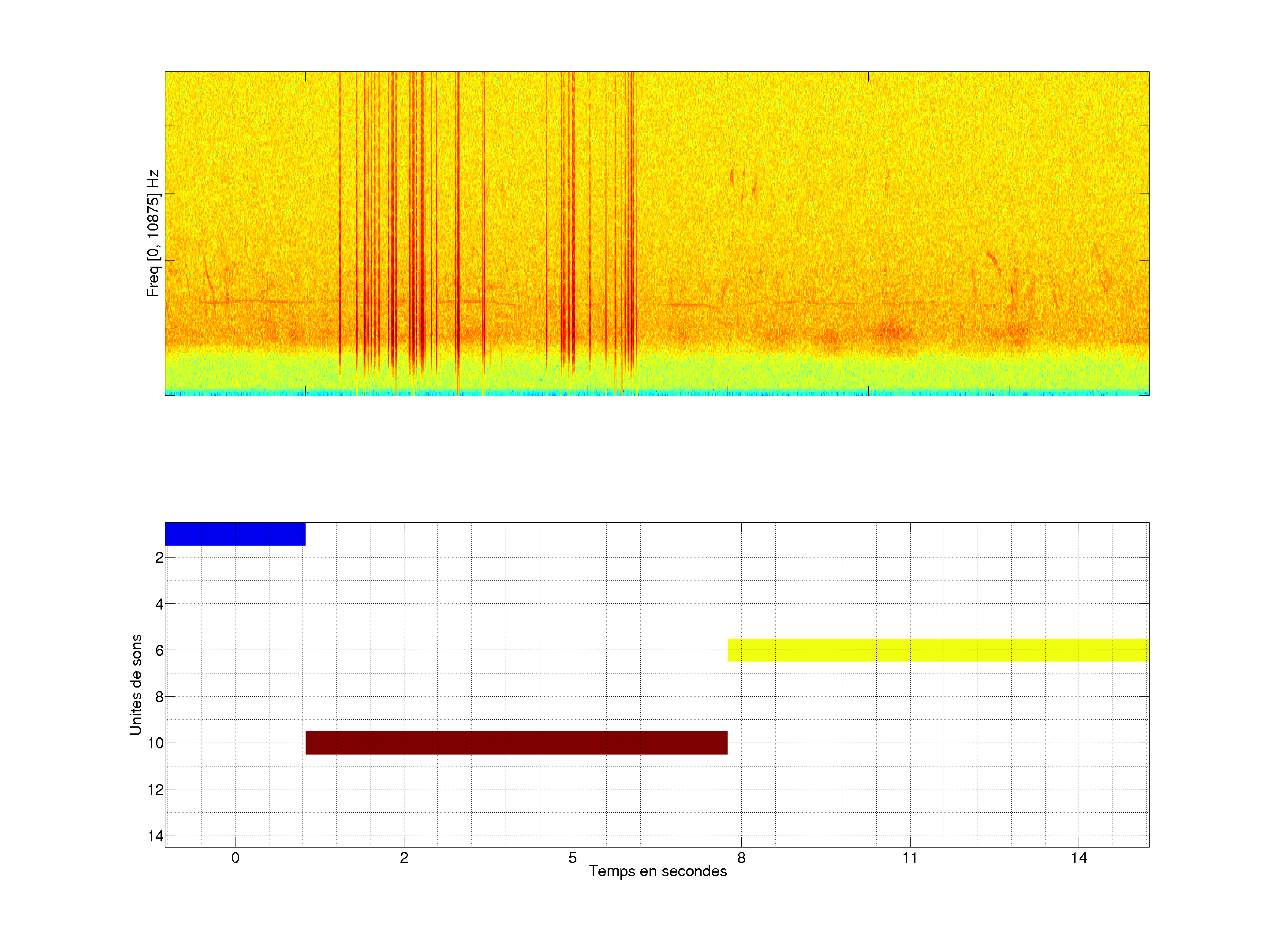Click y-axis tick label 4 of sound units
This screenshot has width=1270, height=952.
[x=159, y=604]
